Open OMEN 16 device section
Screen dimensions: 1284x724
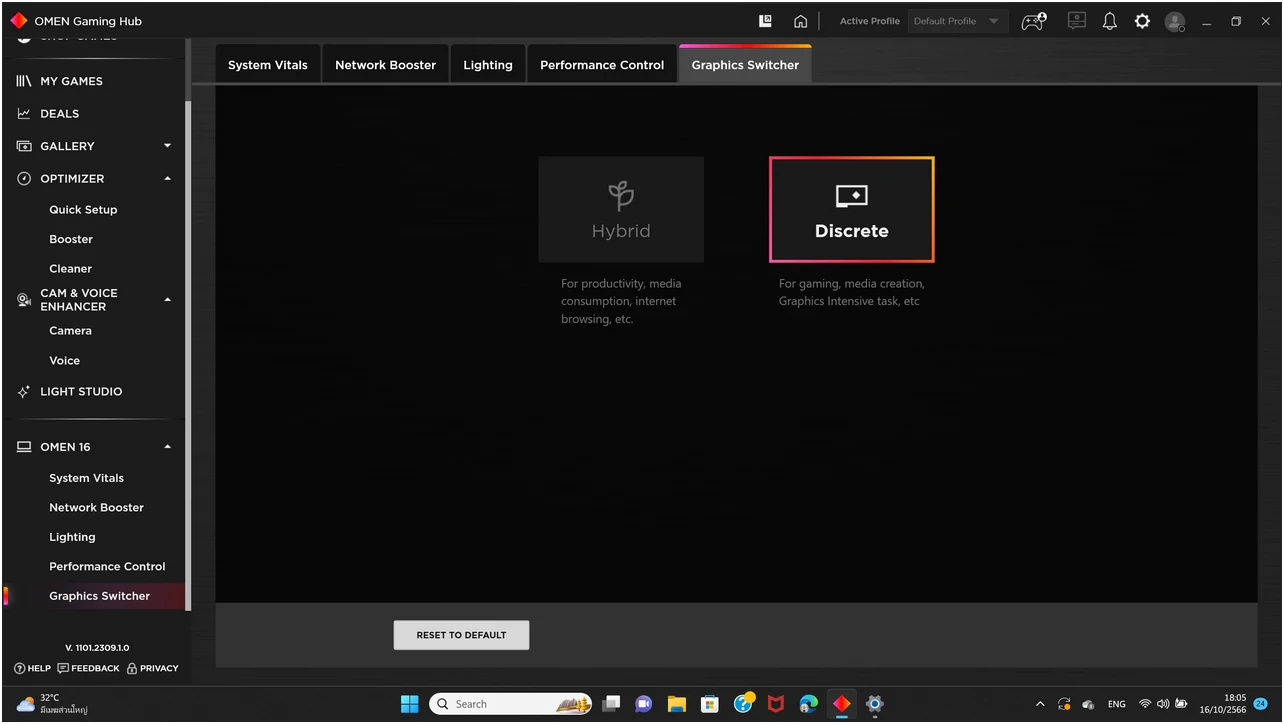coord(65,447)
